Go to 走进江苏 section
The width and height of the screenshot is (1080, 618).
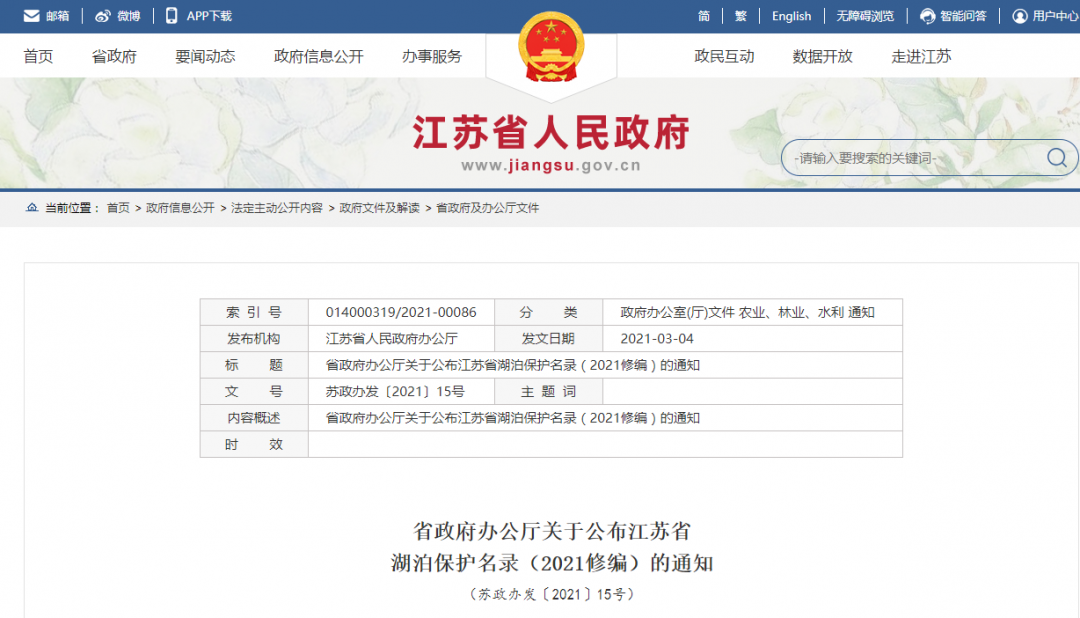(x=921, y=57)
